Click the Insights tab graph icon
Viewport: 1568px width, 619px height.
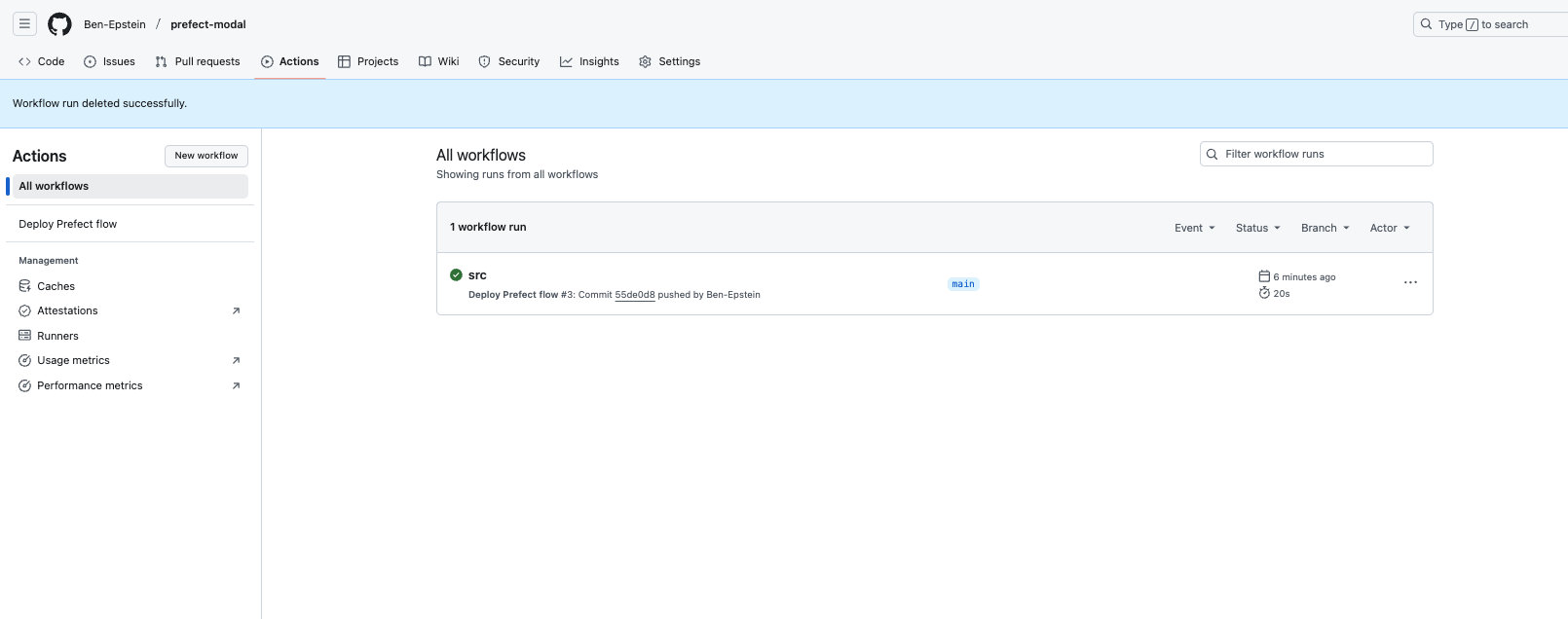[566, 61]
